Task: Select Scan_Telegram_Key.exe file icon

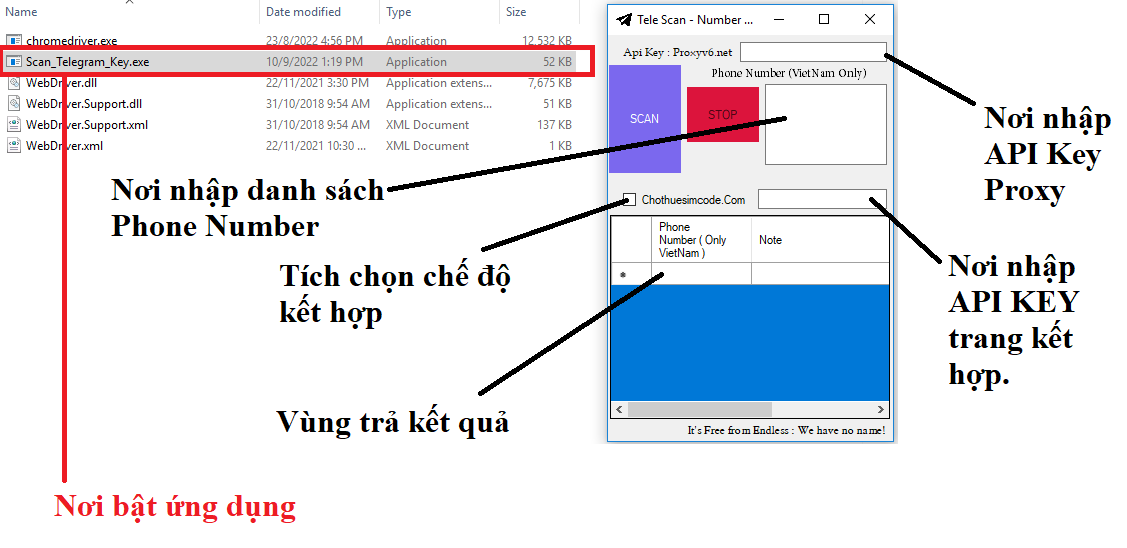Action: click(14, 62)
